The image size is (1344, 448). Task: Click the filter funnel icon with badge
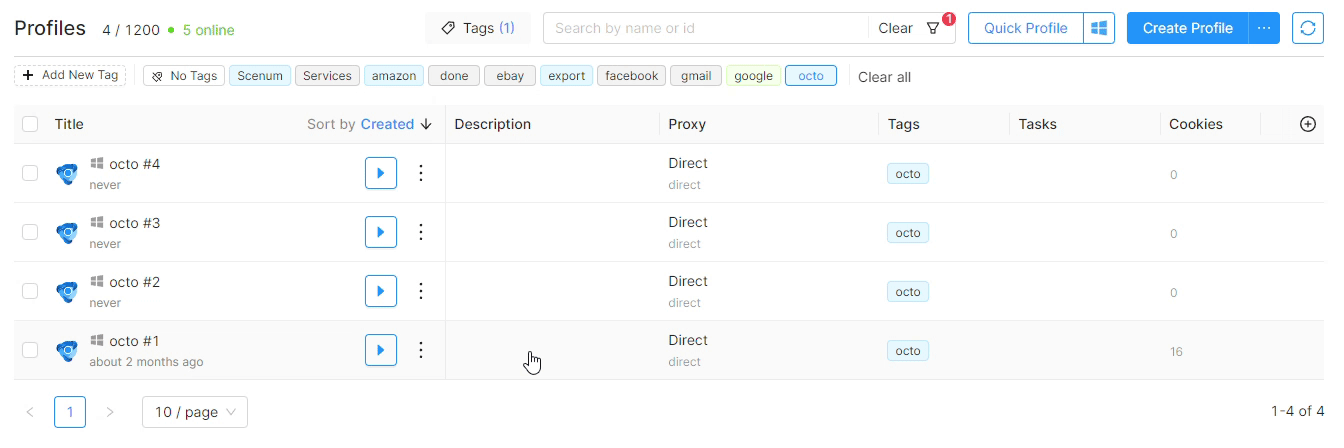coord(934,28)
